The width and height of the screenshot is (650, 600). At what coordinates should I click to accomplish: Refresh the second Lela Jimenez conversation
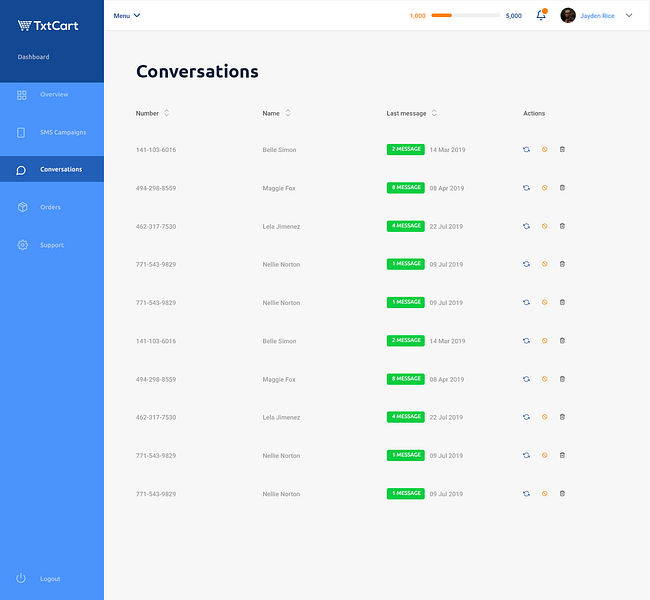(x=526, y=417)
